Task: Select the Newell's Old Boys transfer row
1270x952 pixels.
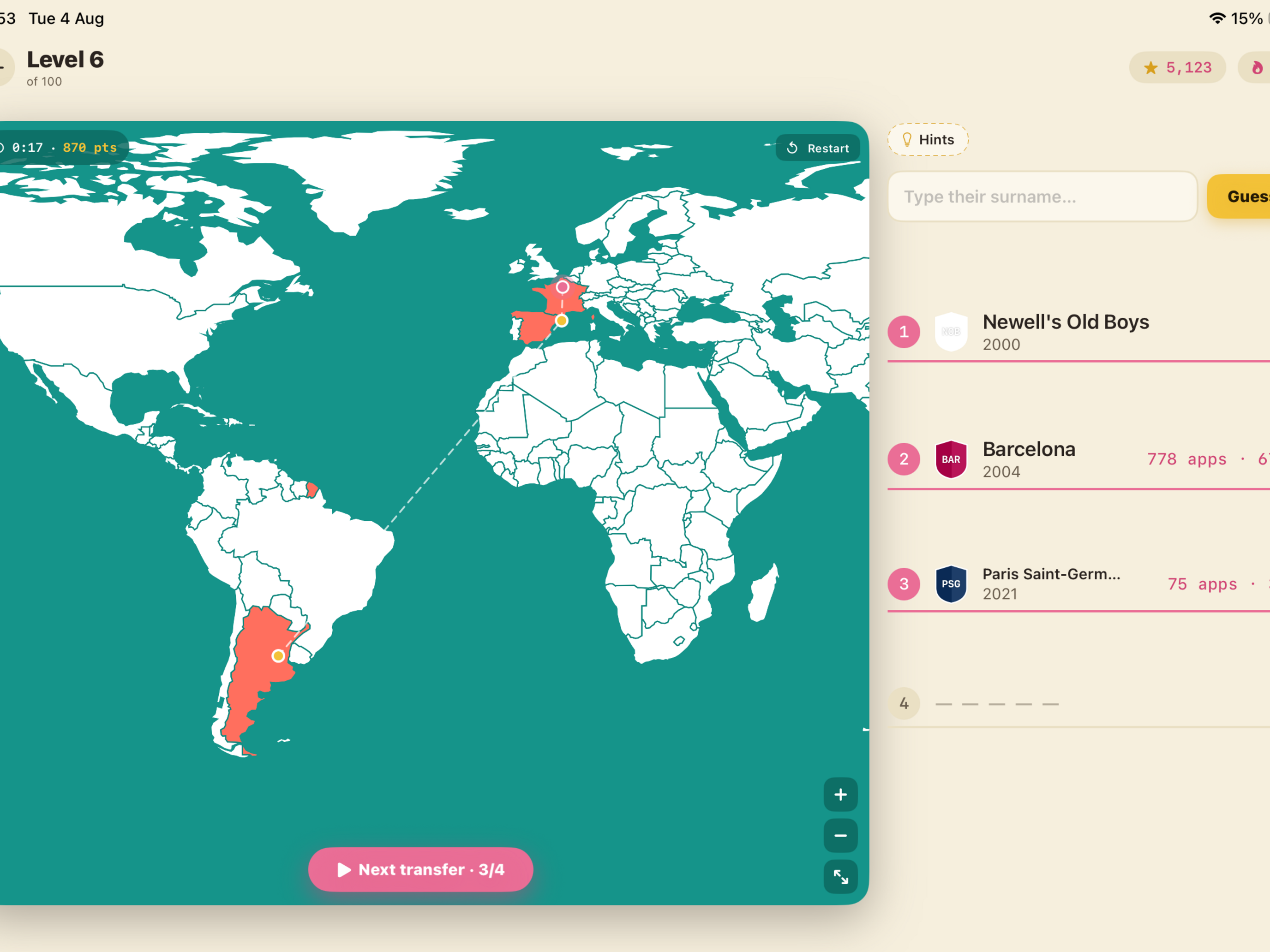Action: click(1079, 332)
